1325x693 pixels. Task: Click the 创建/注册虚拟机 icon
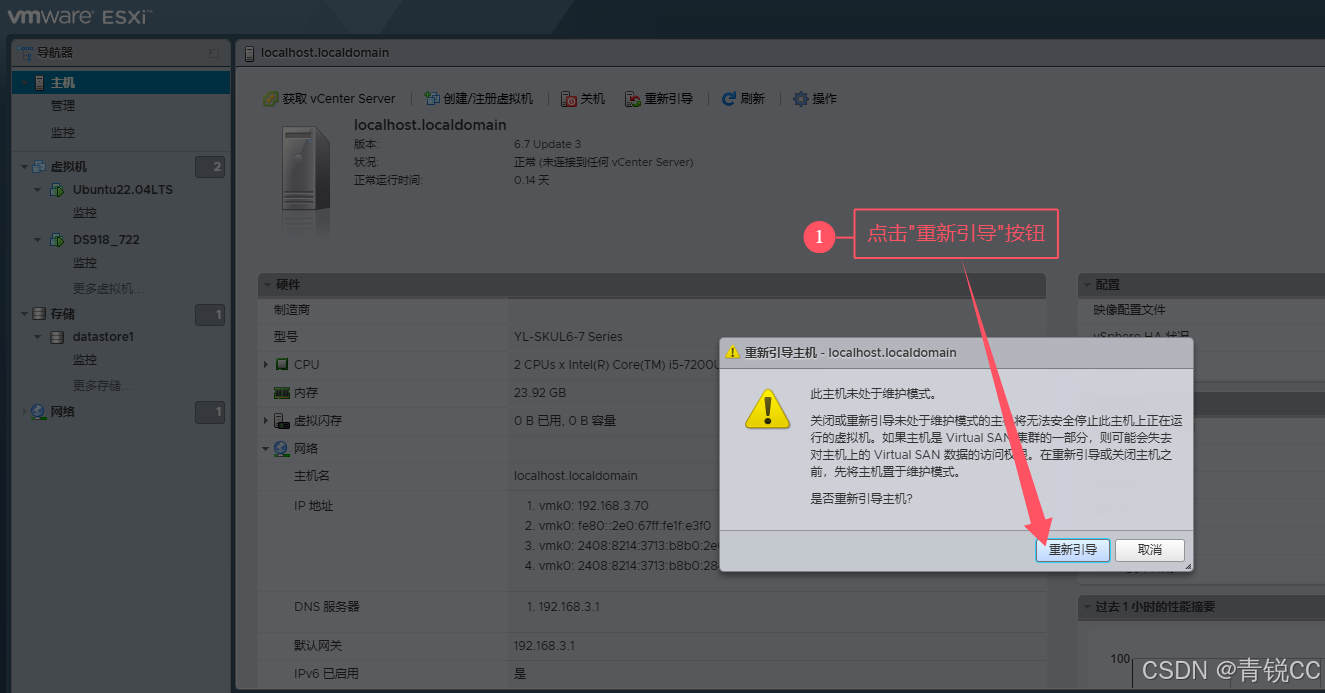tap(432, 99)
